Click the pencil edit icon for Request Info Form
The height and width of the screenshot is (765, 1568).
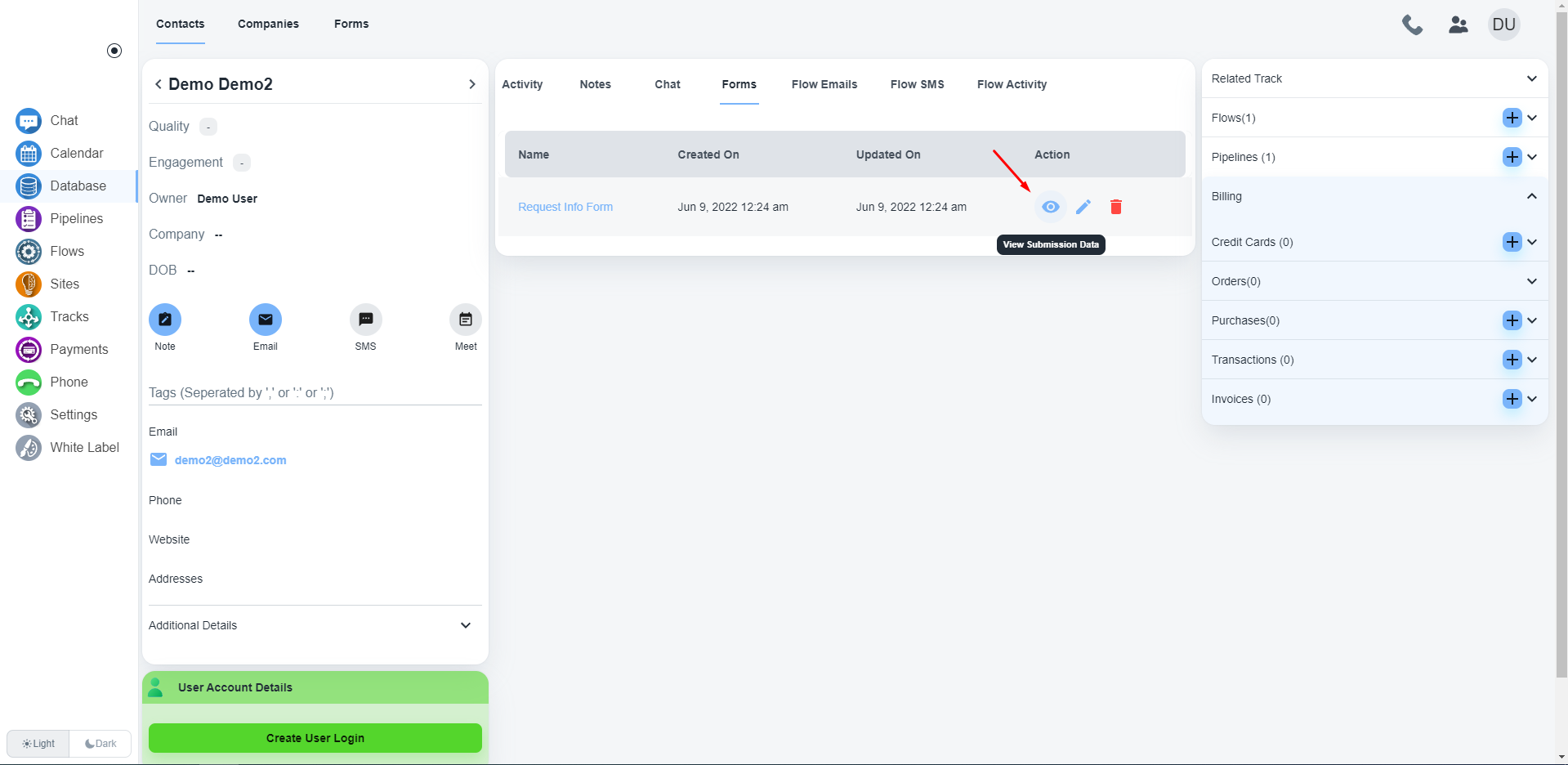(x=1083, y=207)
